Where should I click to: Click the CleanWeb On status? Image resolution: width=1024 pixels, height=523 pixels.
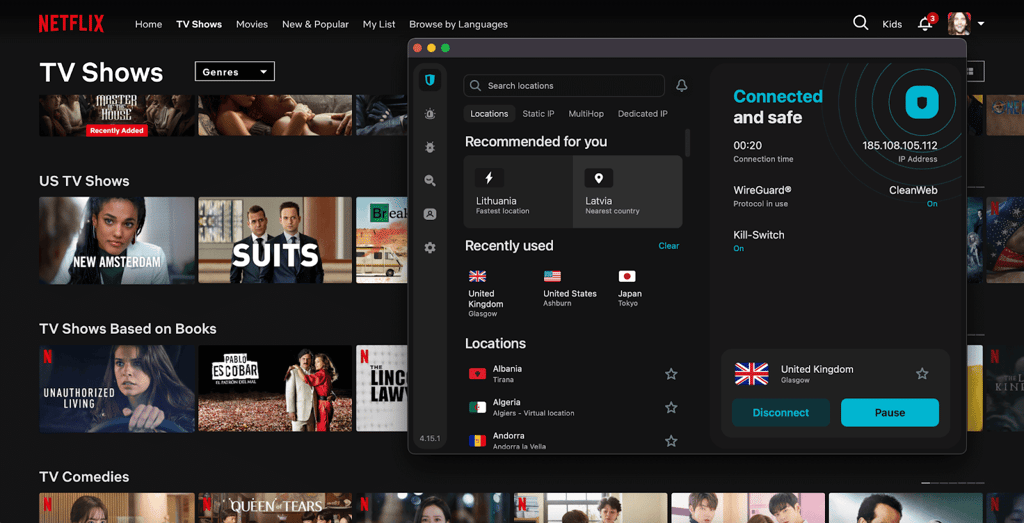(x=932, y=204)
